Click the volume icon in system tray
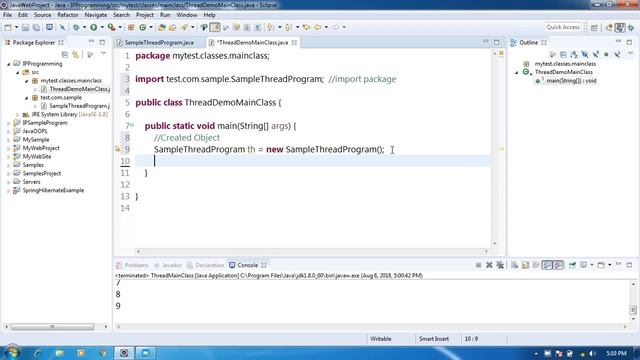This screenshot has height=360, width=640. pyautogui.click(x=592, y=353)
